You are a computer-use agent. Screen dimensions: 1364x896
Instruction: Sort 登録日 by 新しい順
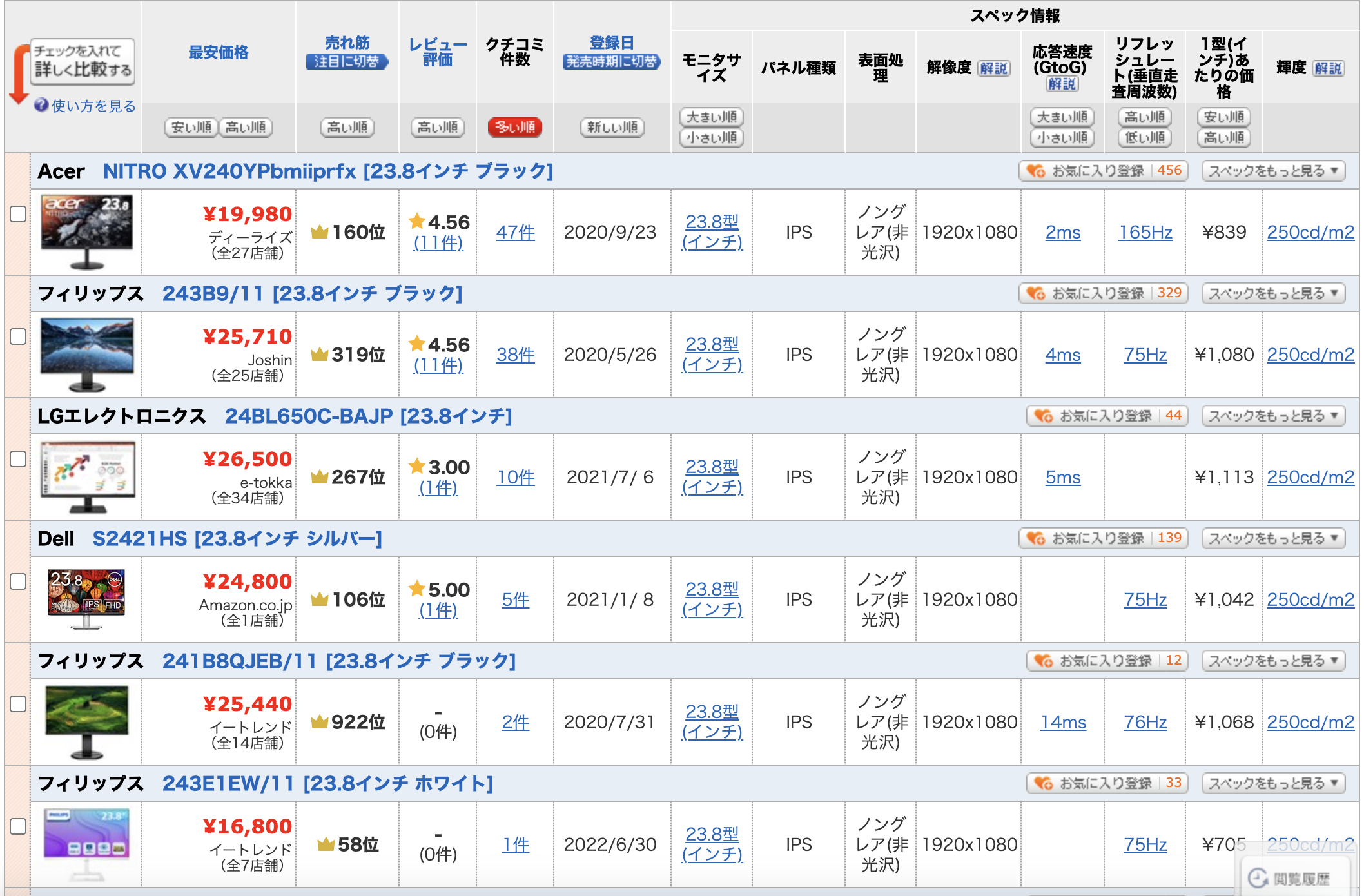[x=612, y=127]
